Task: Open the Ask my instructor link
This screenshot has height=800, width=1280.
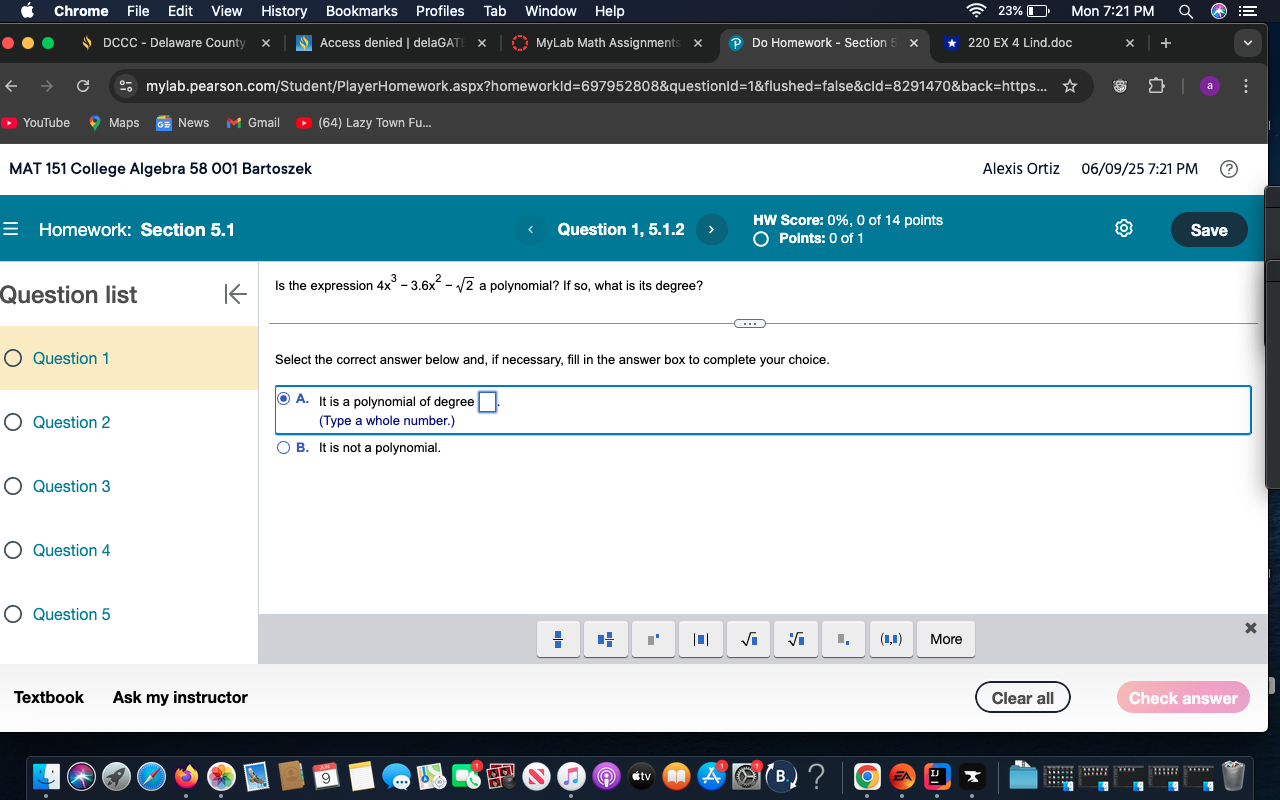Action: pyautogui.click(x=180, y=697)
